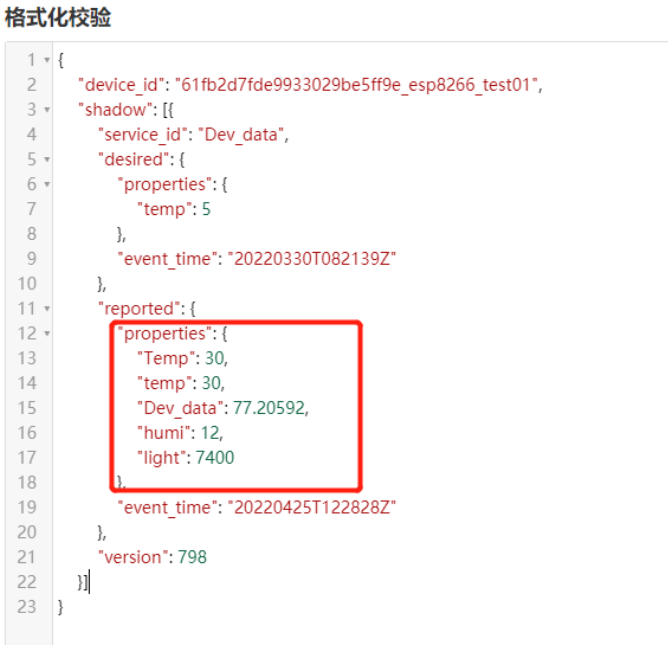The image size is (668, 645).
Task: Click the timestamp "20220425T122828Z"
Action: 312,507
